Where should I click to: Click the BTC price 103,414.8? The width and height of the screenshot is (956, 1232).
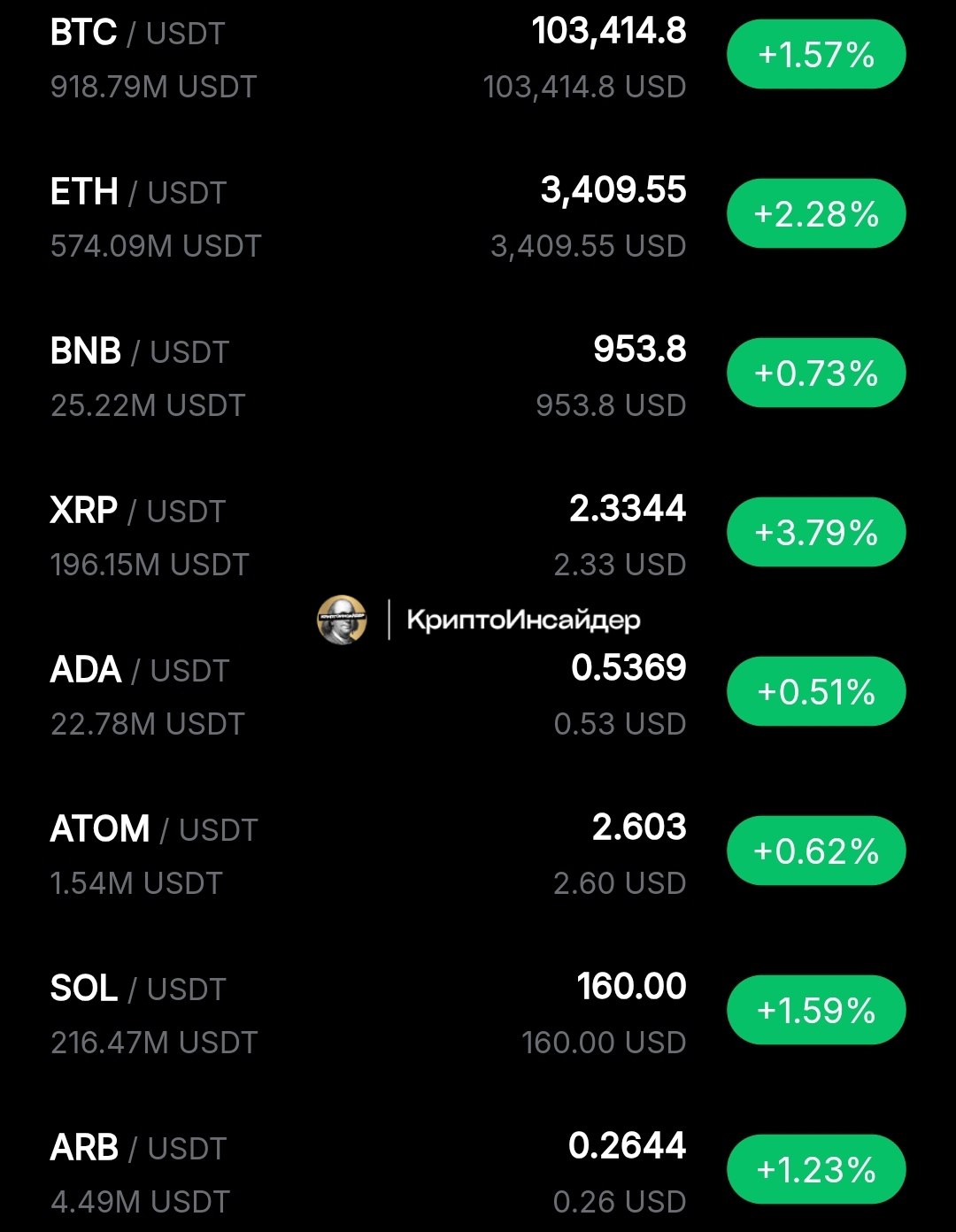pyautogui.click(x=609, y=32)
